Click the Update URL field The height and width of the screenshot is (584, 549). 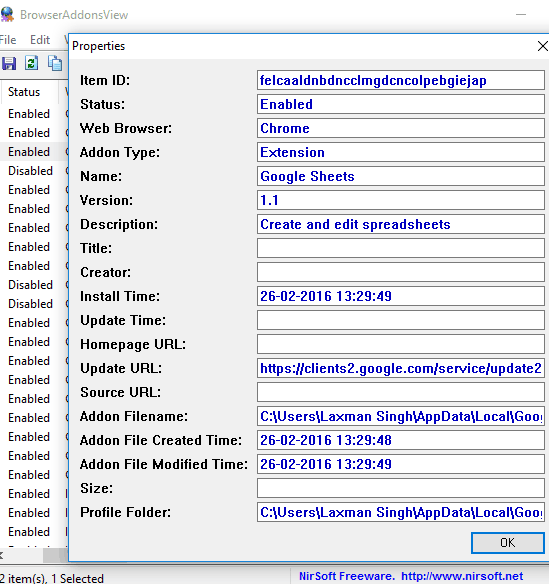point(401,368)
